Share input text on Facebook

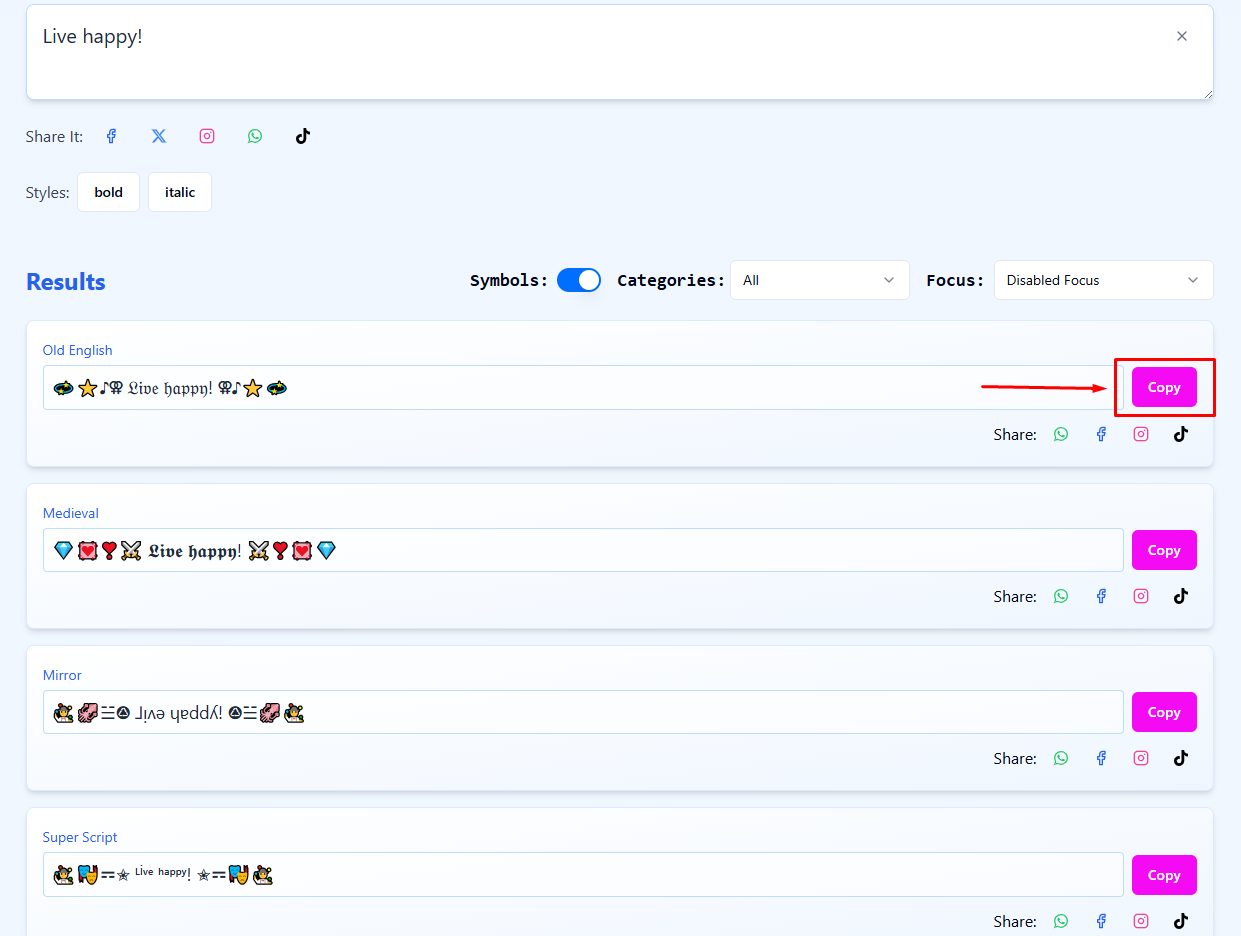pos(111,136)
